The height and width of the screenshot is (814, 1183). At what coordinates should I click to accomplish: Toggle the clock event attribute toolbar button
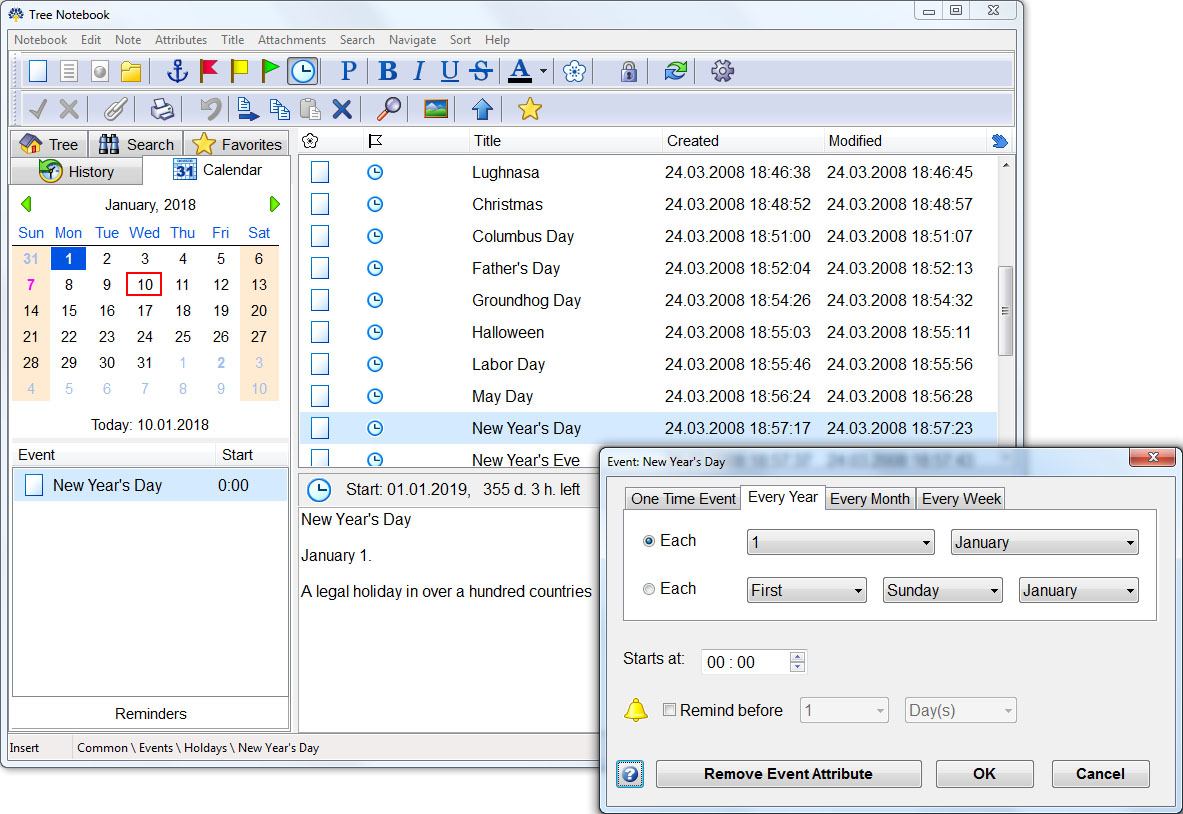pyautogui.click(x=303, y=71)
